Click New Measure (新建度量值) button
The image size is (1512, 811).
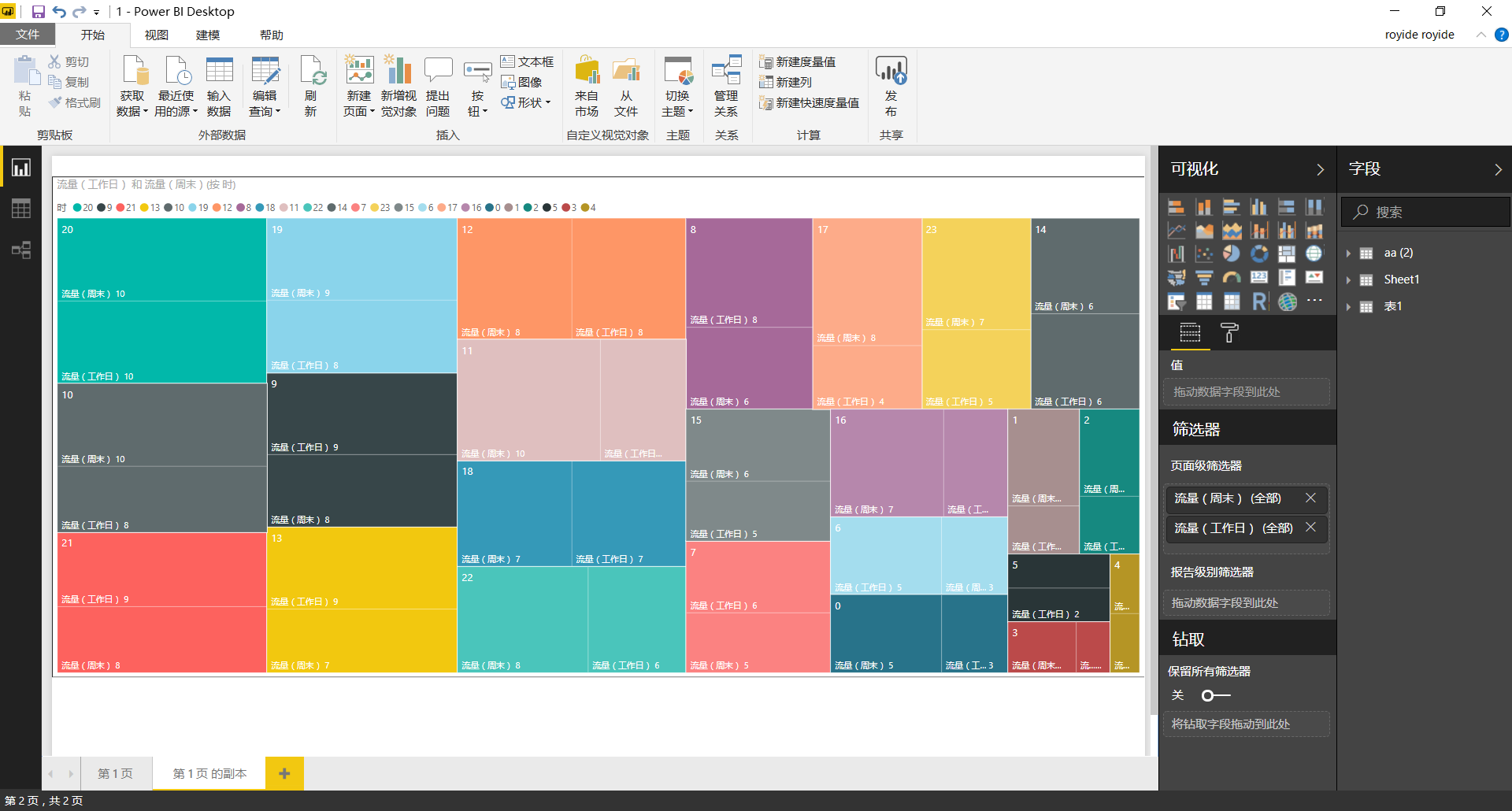pyautogui.click(x=797, y=61)
